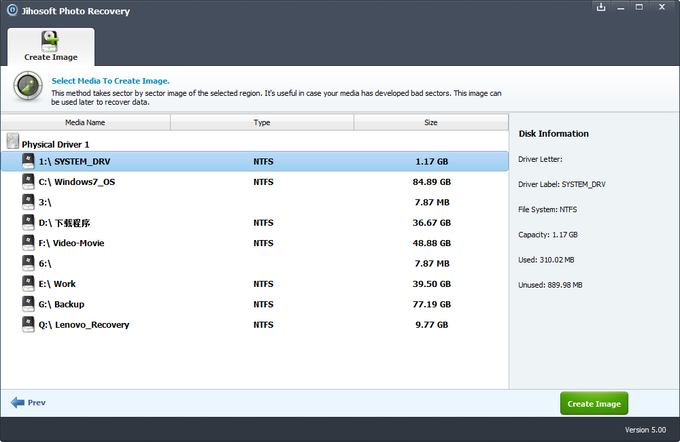
Task: Close the Jihosoft Photo Recovery window
Action: (662, 7)
